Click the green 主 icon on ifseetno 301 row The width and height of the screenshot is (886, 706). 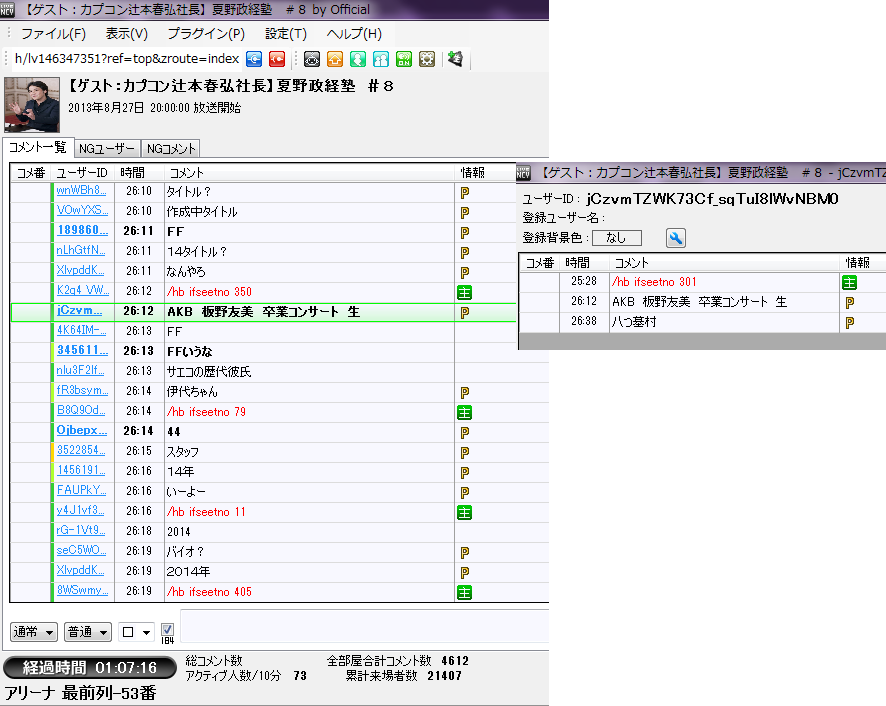(849, 283)
